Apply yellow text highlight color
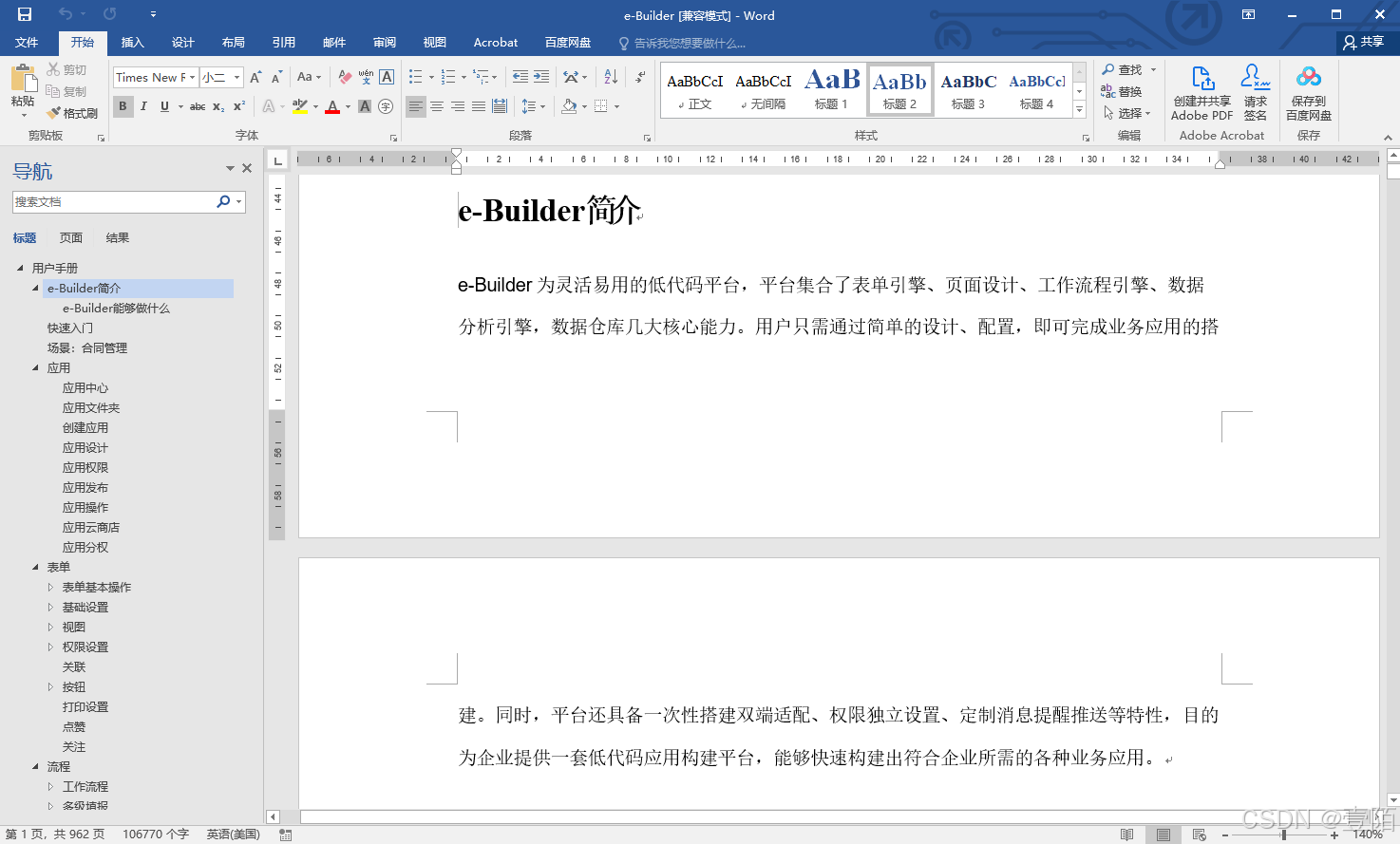This screenshot has width=1400, height=844. (x=300, y=106)
